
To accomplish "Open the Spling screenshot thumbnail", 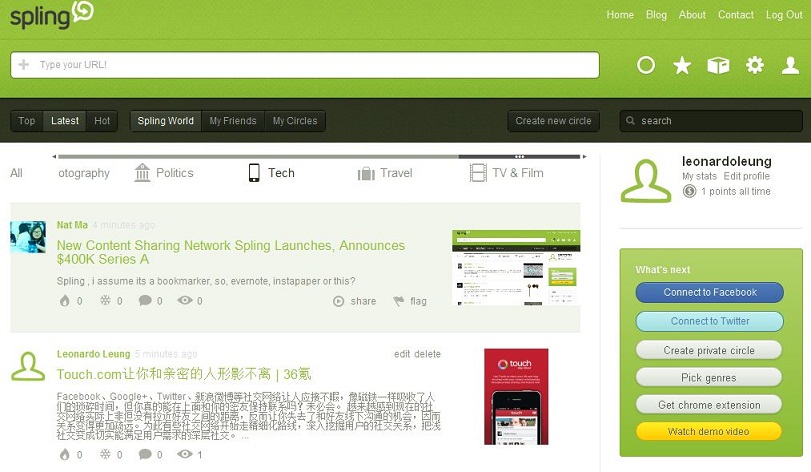I will pyautogui.click(x=516, y=268).
